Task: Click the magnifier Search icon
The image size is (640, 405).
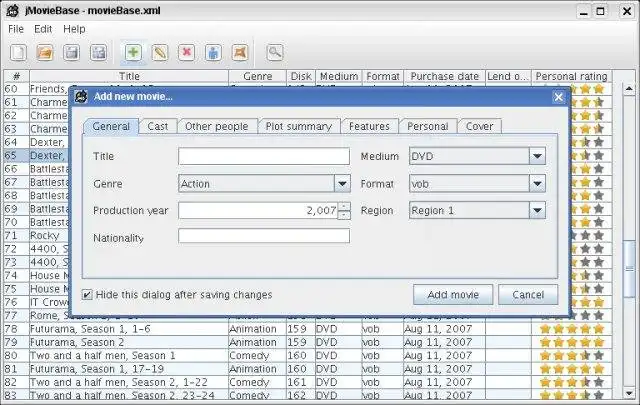Action: tap(274, 52)
